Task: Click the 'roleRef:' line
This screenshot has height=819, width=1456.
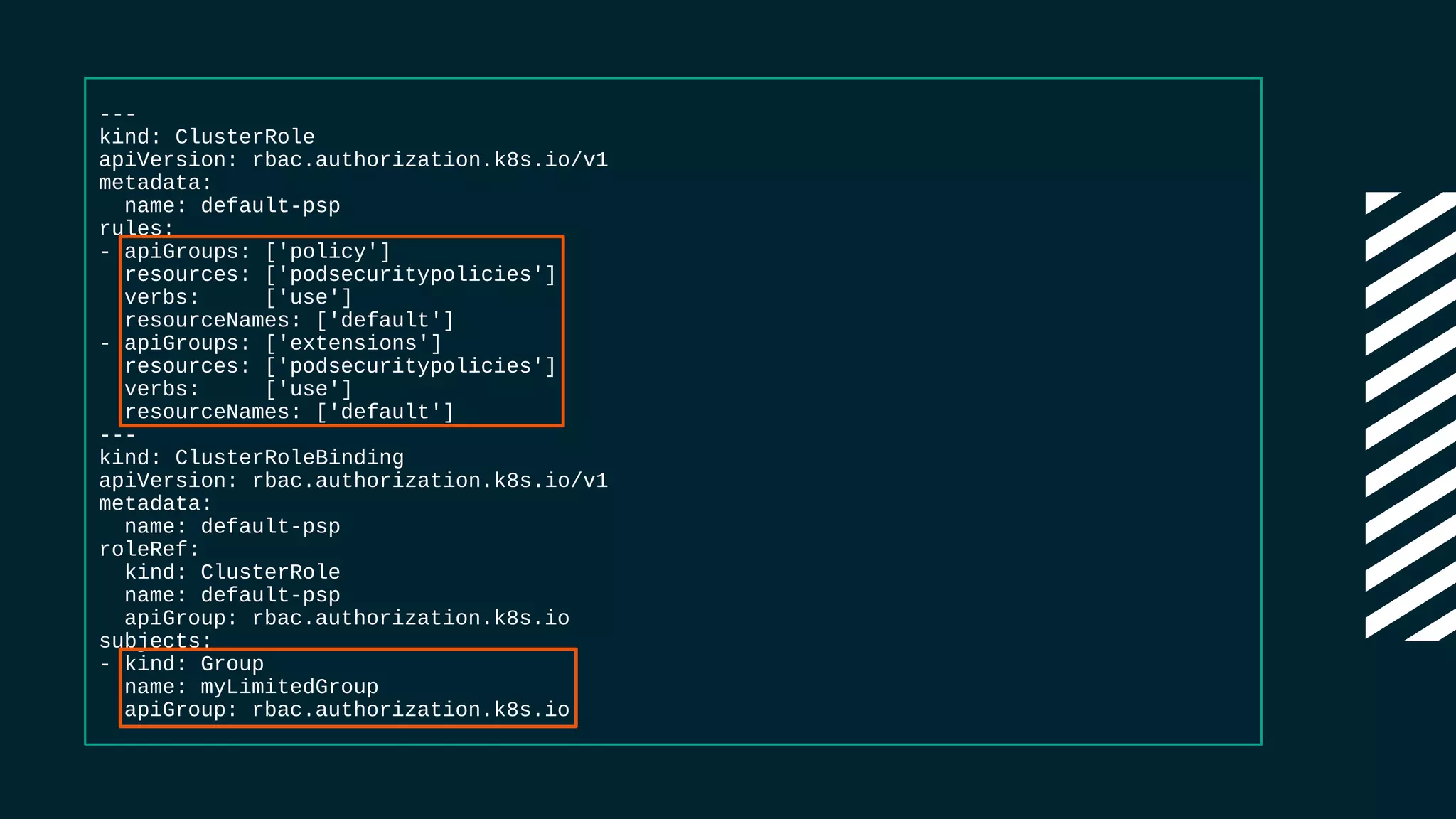Action: point(149,550)
